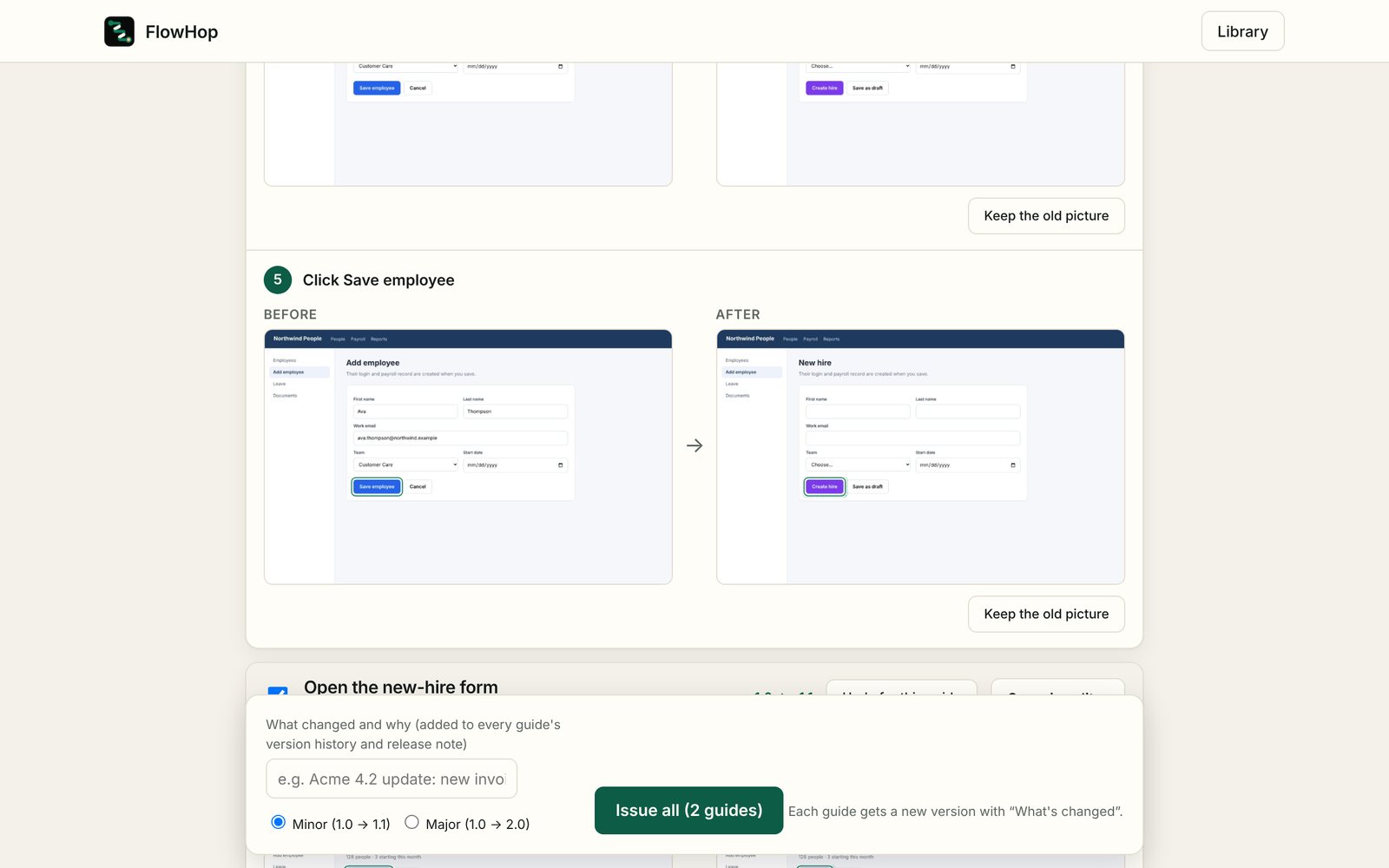Click the Open the new-hire form guide title
The width and height of the screenshot is (1389, 868).
click(x=401, y=687)
